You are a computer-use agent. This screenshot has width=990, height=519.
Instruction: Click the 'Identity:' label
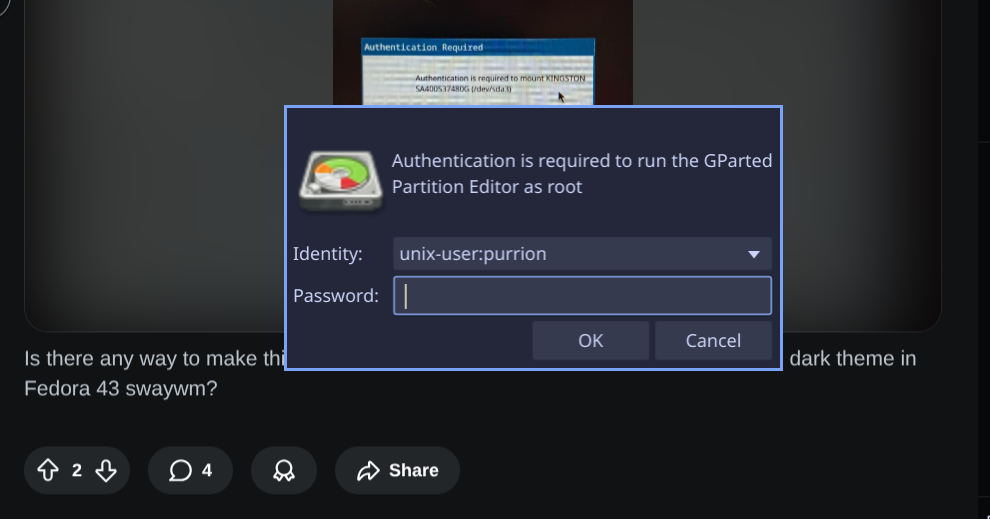point(328,254)
